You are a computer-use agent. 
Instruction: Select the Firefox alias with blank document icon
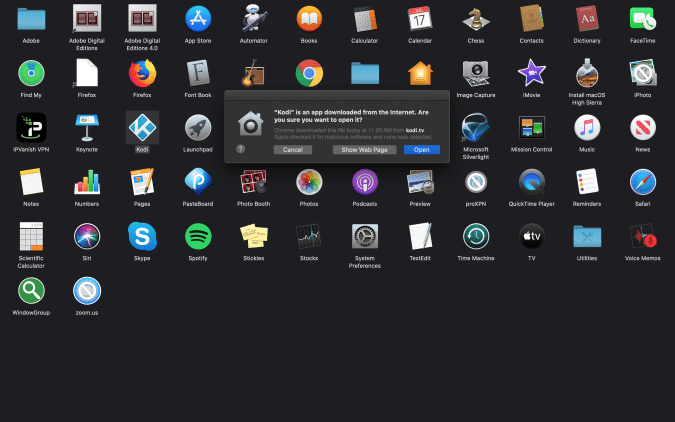87,73
